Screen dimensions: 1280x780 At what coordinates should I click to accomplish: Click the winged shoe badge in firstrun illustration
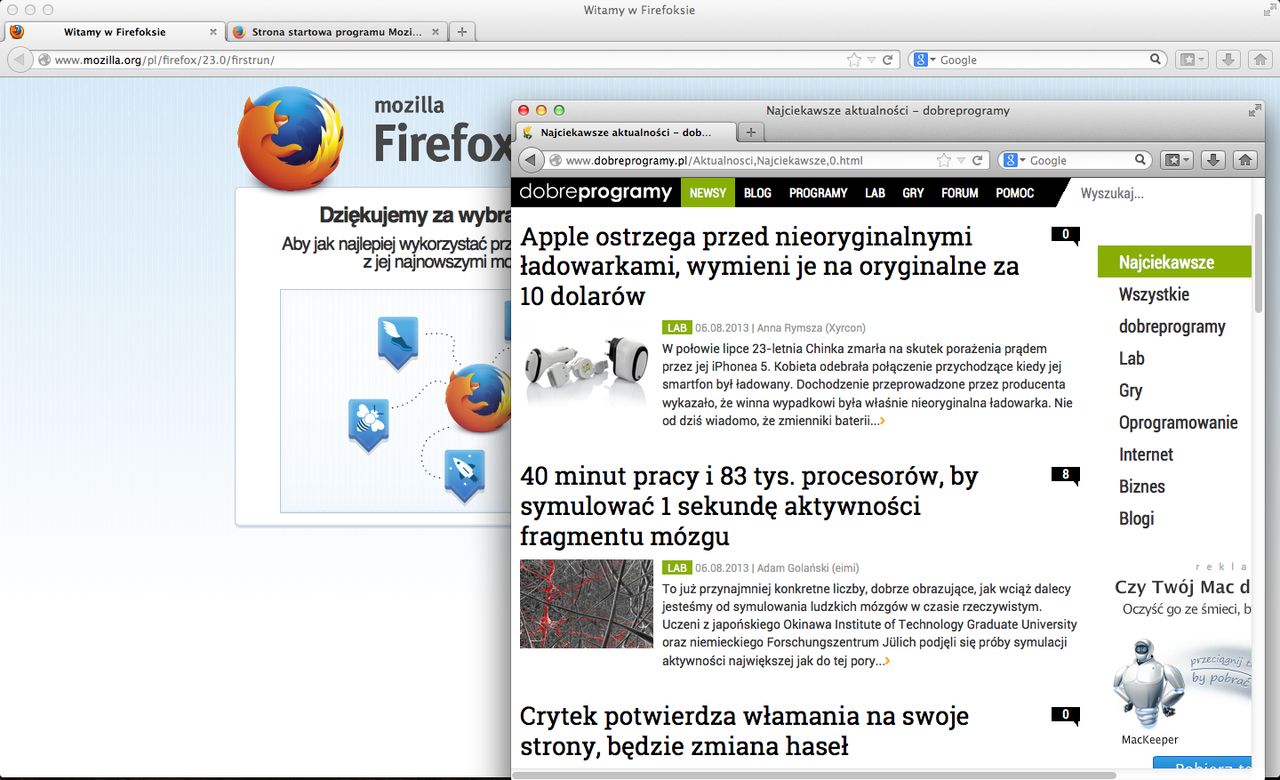point(397,342)
